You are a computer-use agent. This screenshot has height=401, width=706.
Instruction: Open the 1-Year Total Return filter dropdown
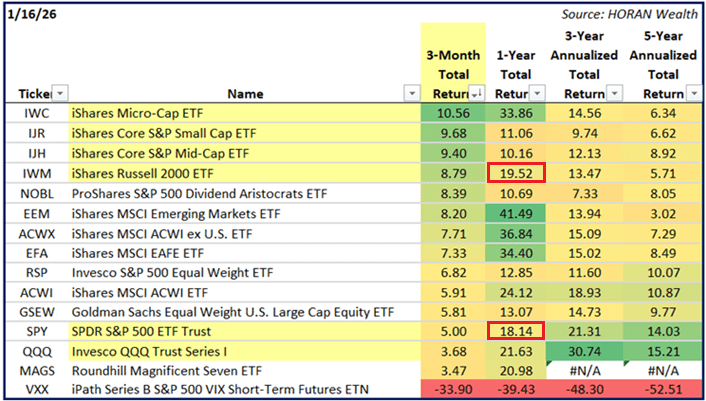pyautogui.click(x=537, y=94)
